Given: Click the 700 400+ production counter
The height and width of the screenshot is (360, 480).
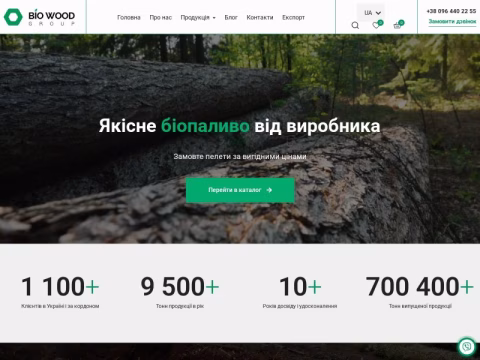Looking at the screenshot, I should point(420,286).
